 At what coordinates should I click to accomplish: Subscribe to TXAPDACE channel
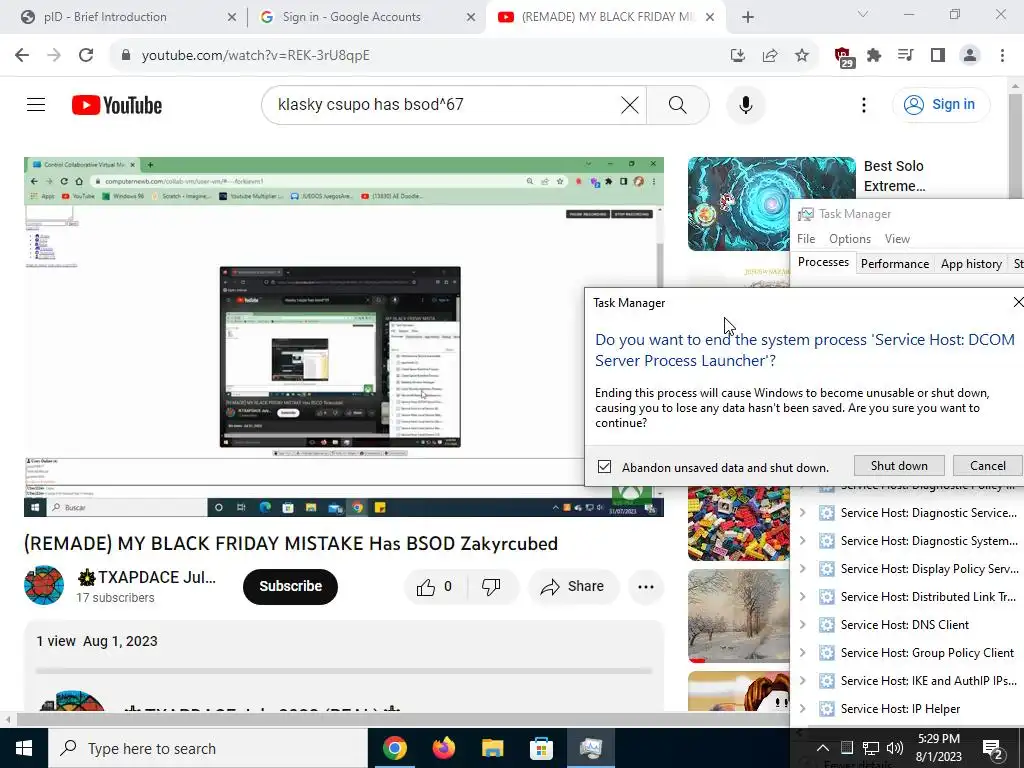pyautogui.click(x=291, y=586)
